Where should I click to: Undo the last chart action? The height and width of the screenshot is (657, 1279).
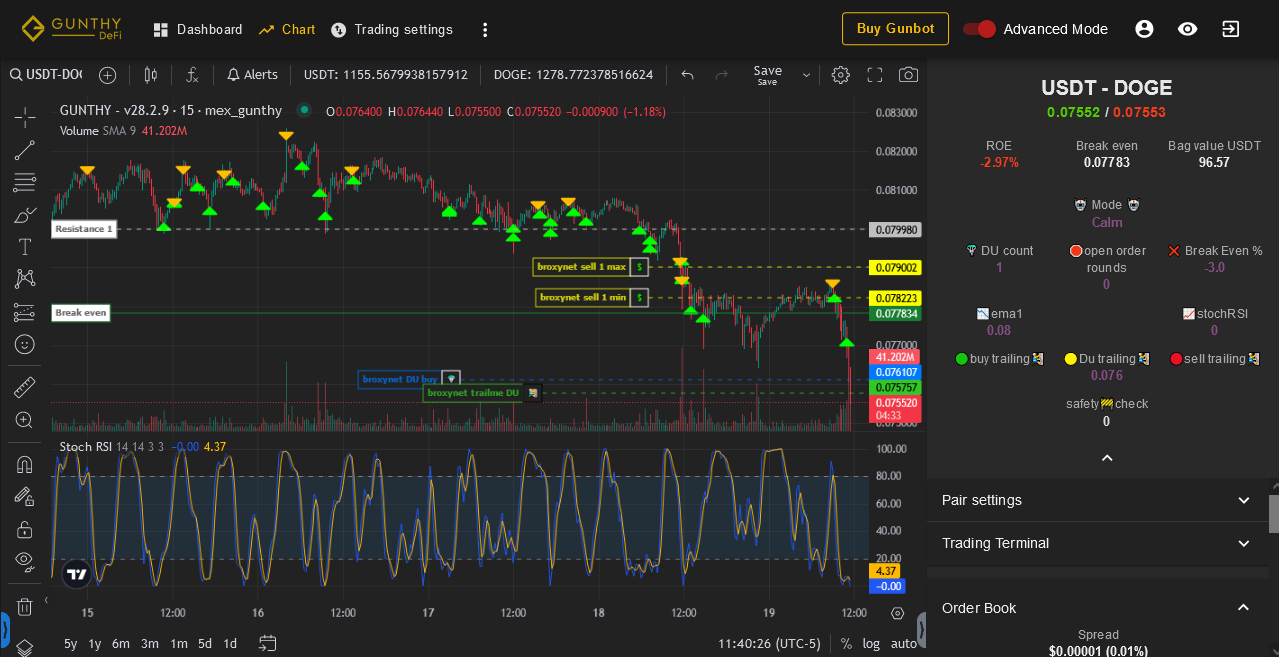[x=688, y=75]
